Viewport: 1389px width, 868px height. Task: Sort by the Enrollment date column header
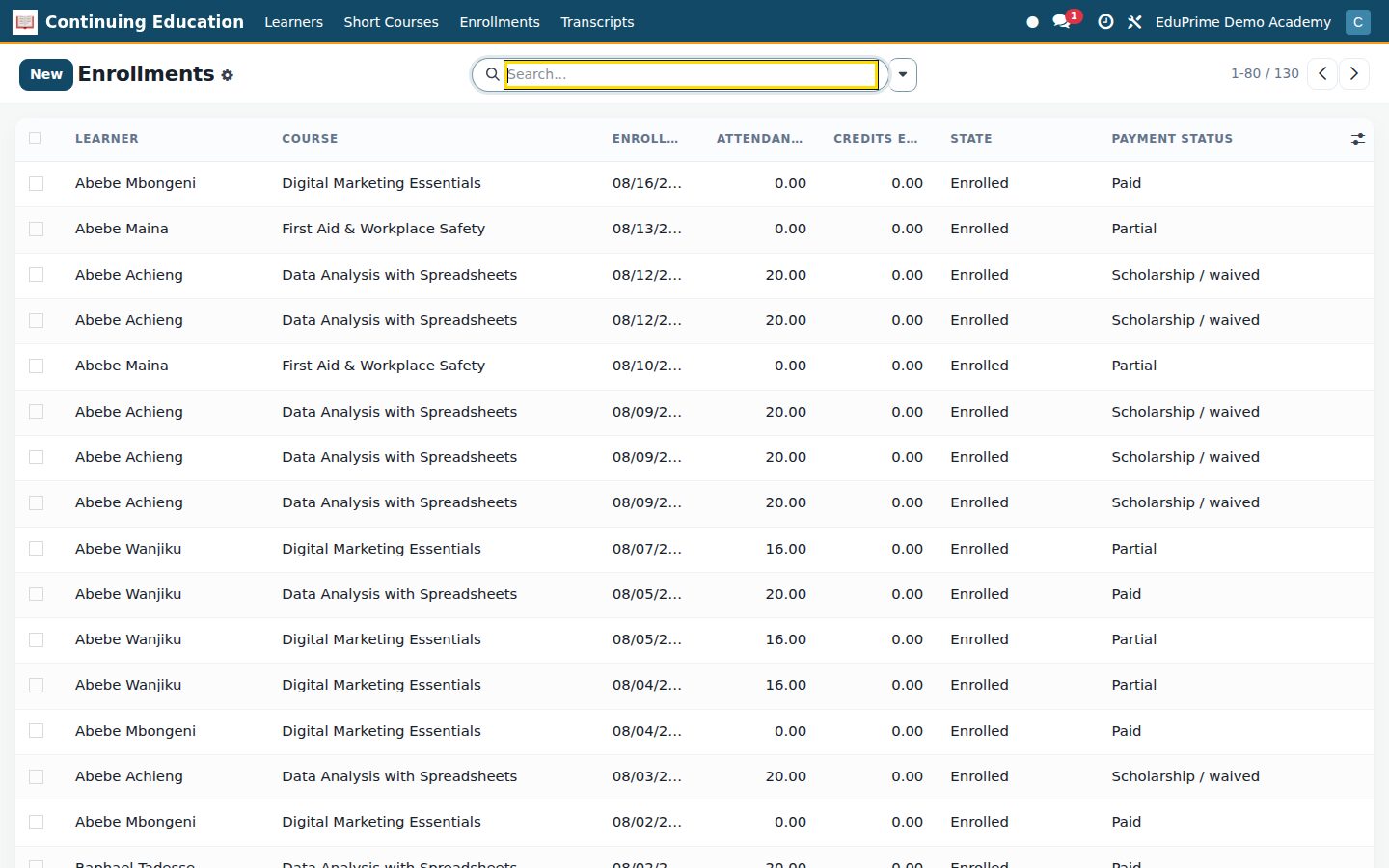click(x=645, y=139)
